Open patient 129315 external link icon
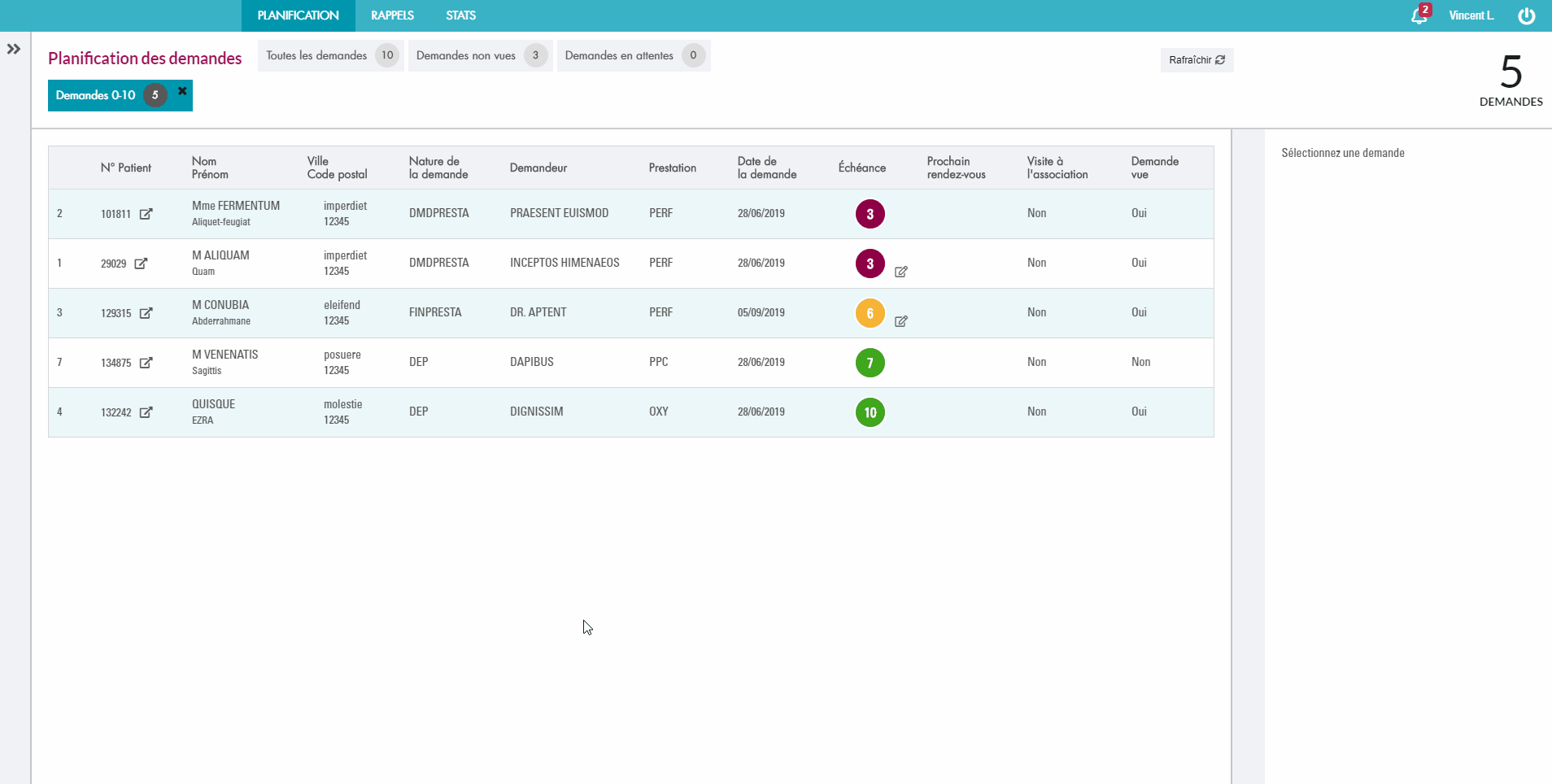1552x784 pixels. (146, 313)
